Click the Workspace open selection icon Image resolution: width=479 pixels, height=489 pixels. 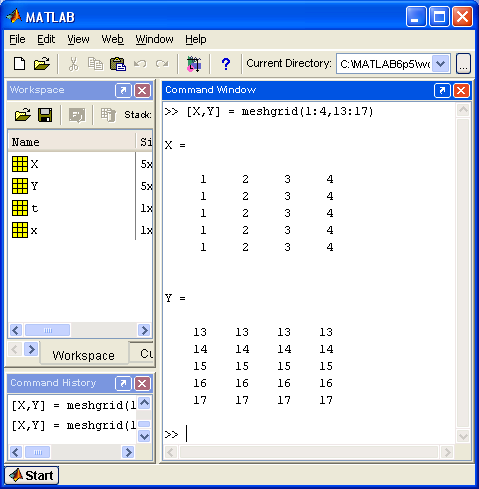[x=77, y=115]
